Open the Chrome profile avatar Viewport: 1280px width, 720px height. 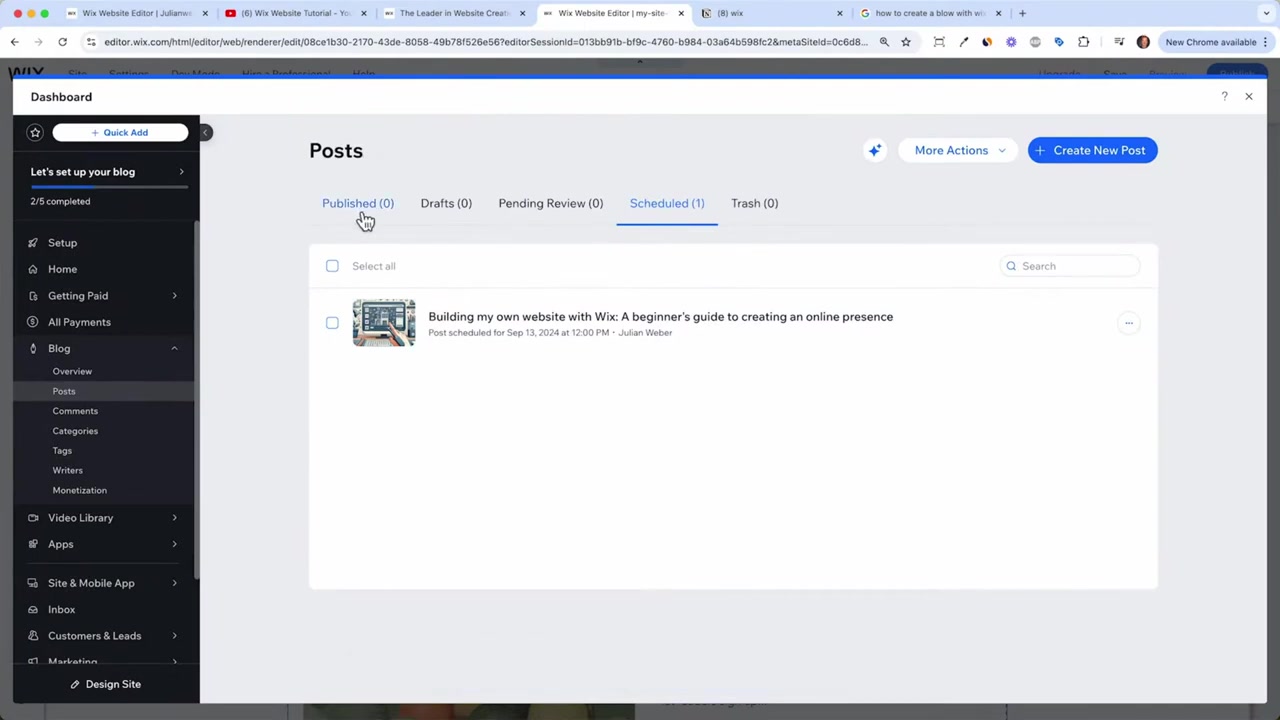pos(1143,42)
